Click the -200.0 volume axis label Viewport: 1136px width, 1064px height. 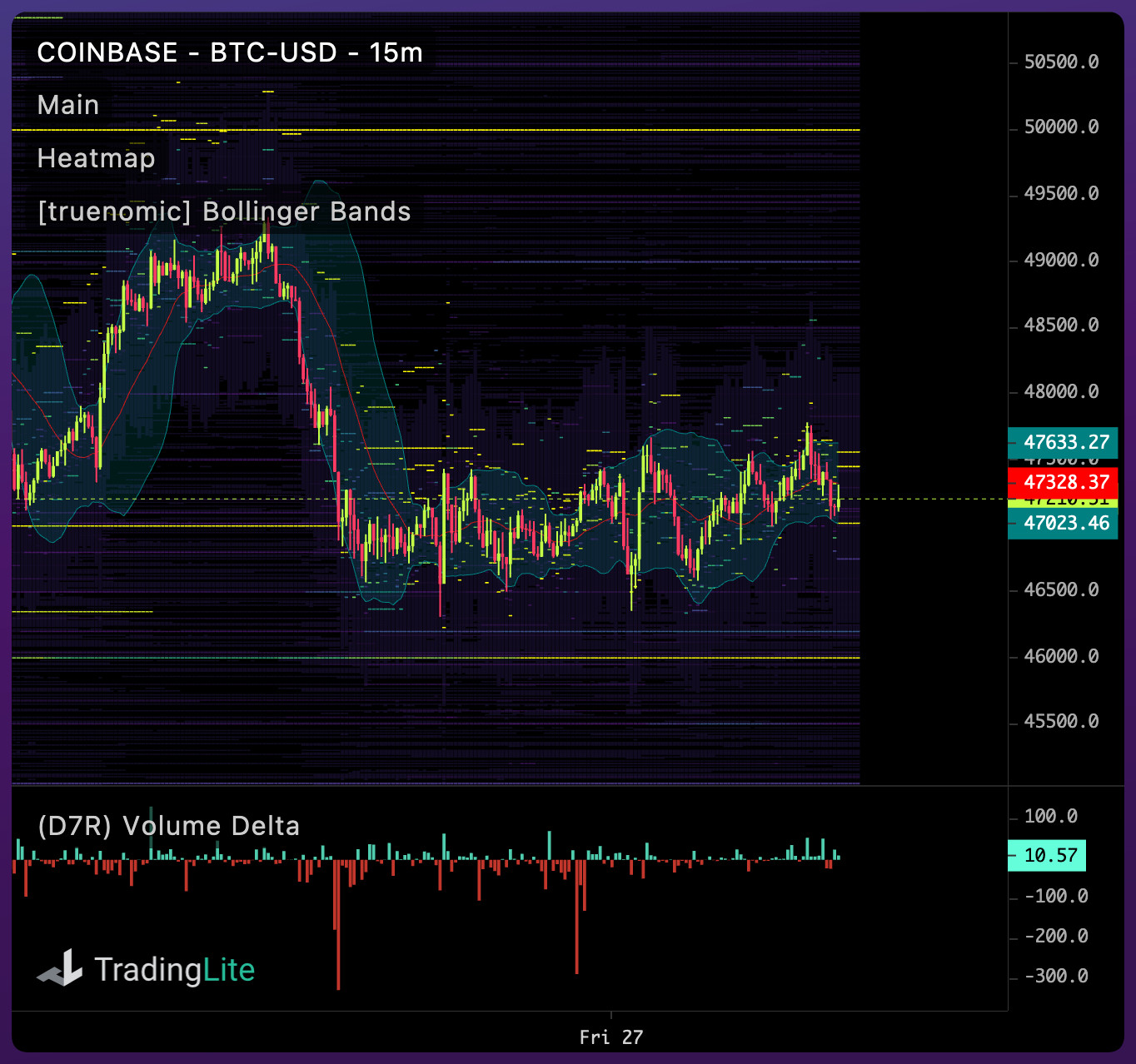pyautogui.click(x=1056, y=936)
